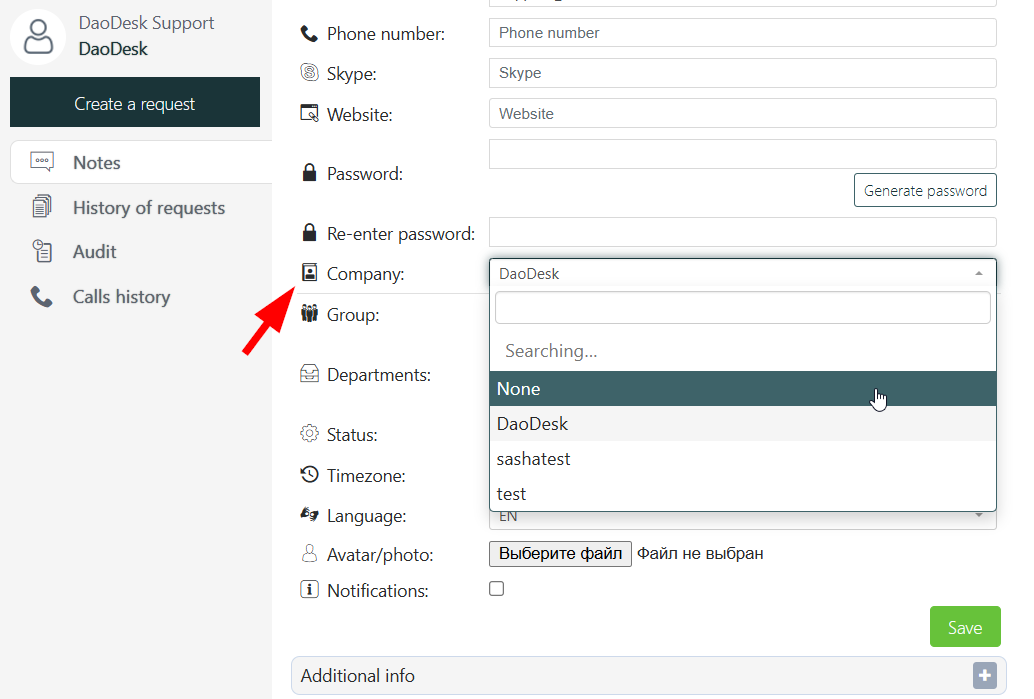
Task: Open the Language dropdown arrow
Action: [x=979, y=516]
